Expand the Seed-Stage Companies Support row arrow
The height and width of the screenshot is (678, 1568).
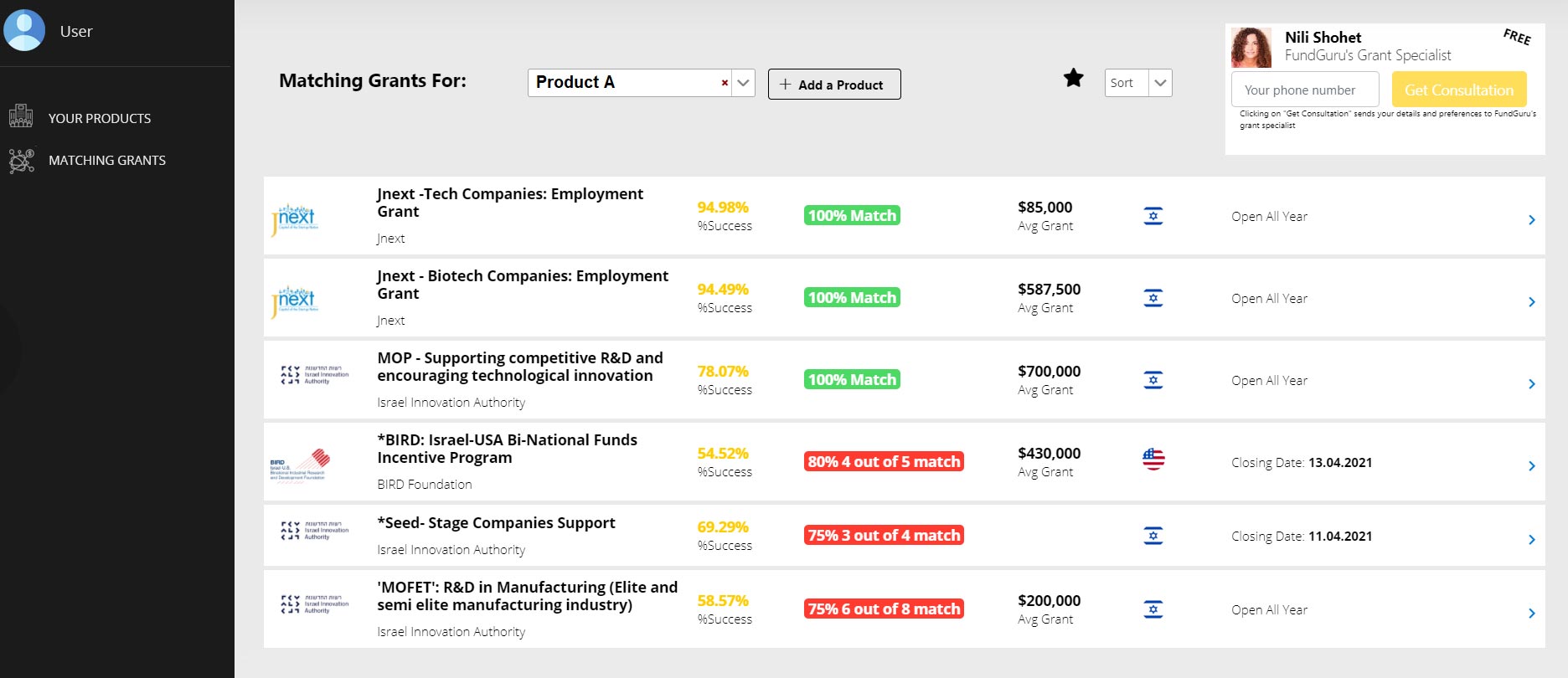coord(1531,540)
